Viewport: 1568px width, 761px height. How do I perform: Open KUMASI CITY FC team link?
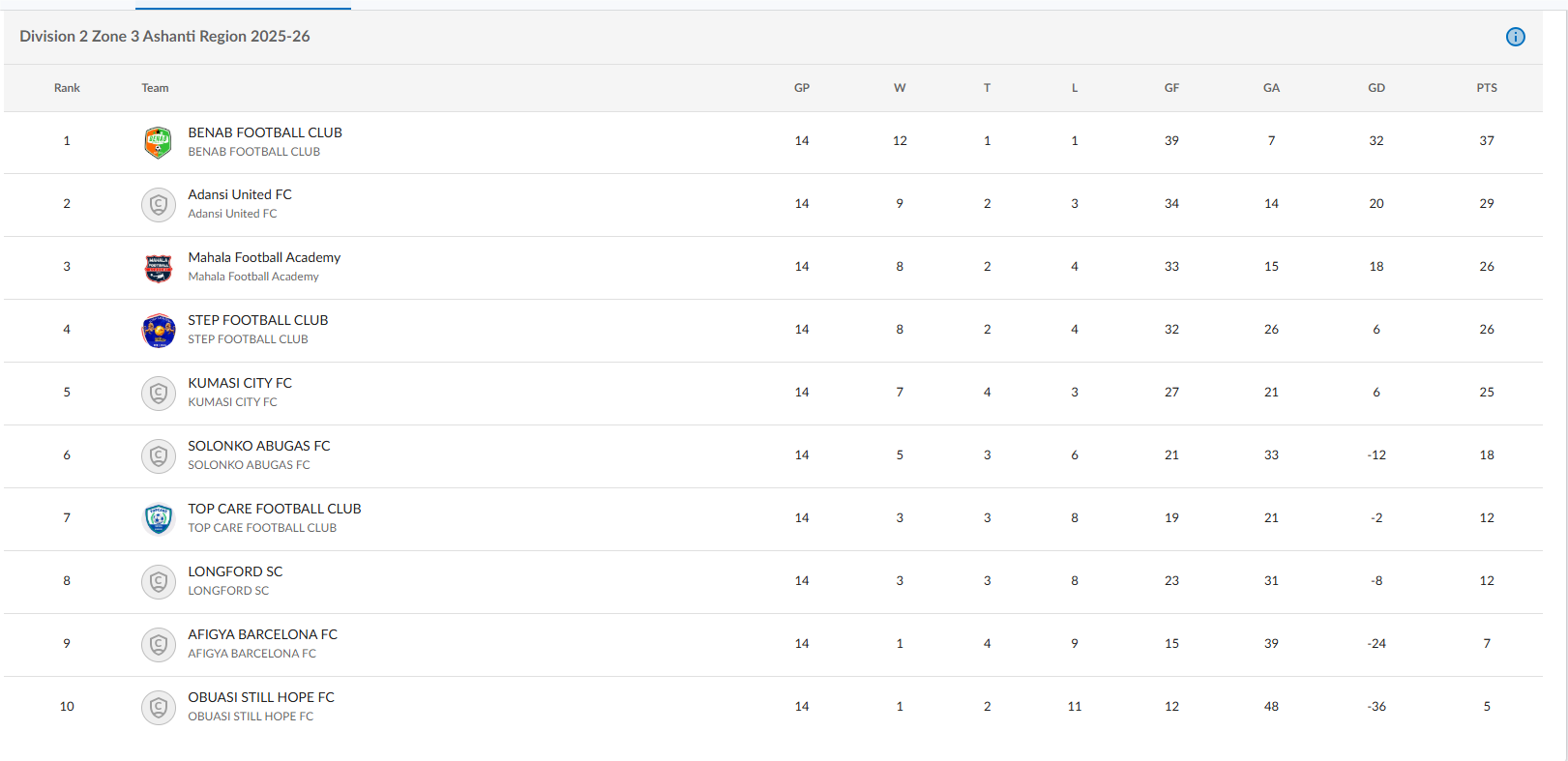coord(239,383)
